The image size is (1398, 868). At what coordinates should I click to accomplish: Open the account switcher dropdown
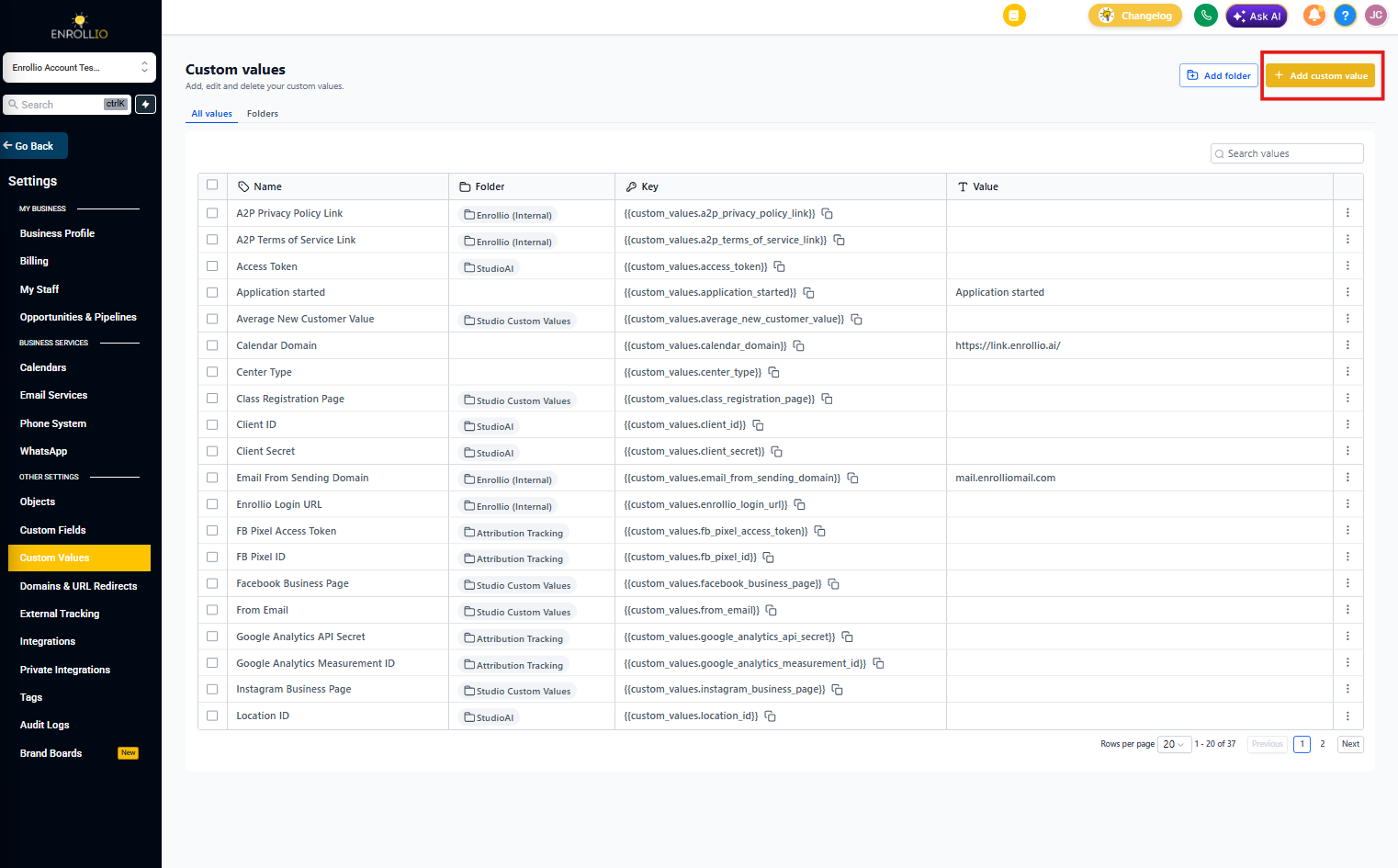click(79, 67)
